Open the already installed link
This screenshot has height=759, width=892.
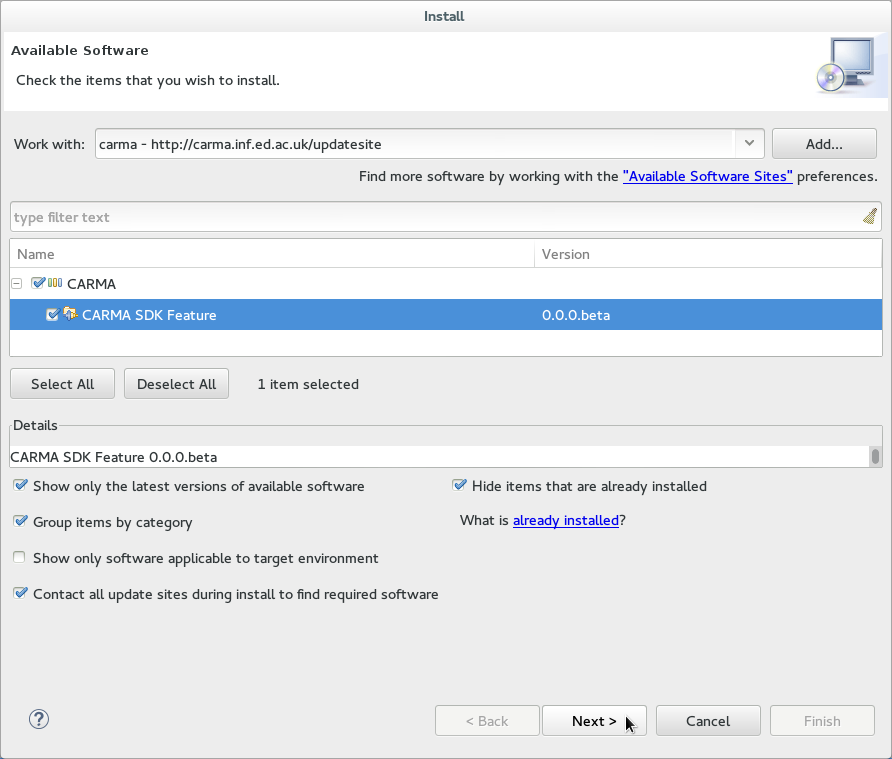[565, 521]
